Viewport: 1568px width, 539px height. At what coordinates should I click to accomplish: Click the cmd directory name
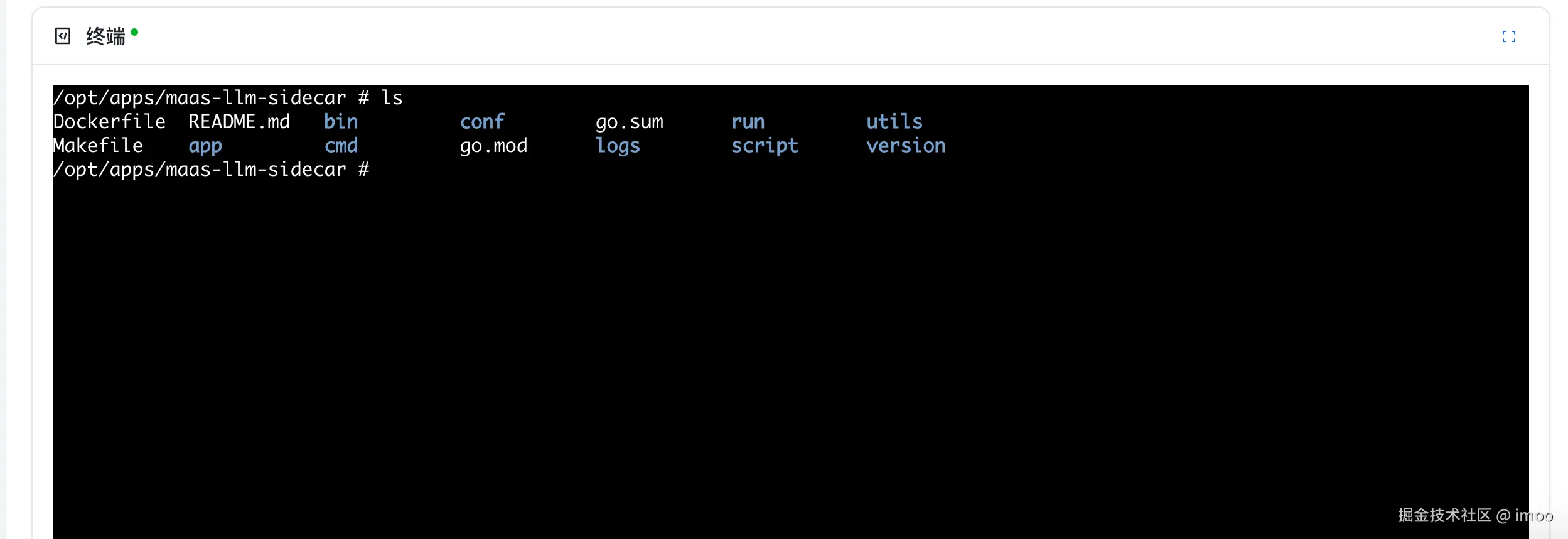point(341,146)
